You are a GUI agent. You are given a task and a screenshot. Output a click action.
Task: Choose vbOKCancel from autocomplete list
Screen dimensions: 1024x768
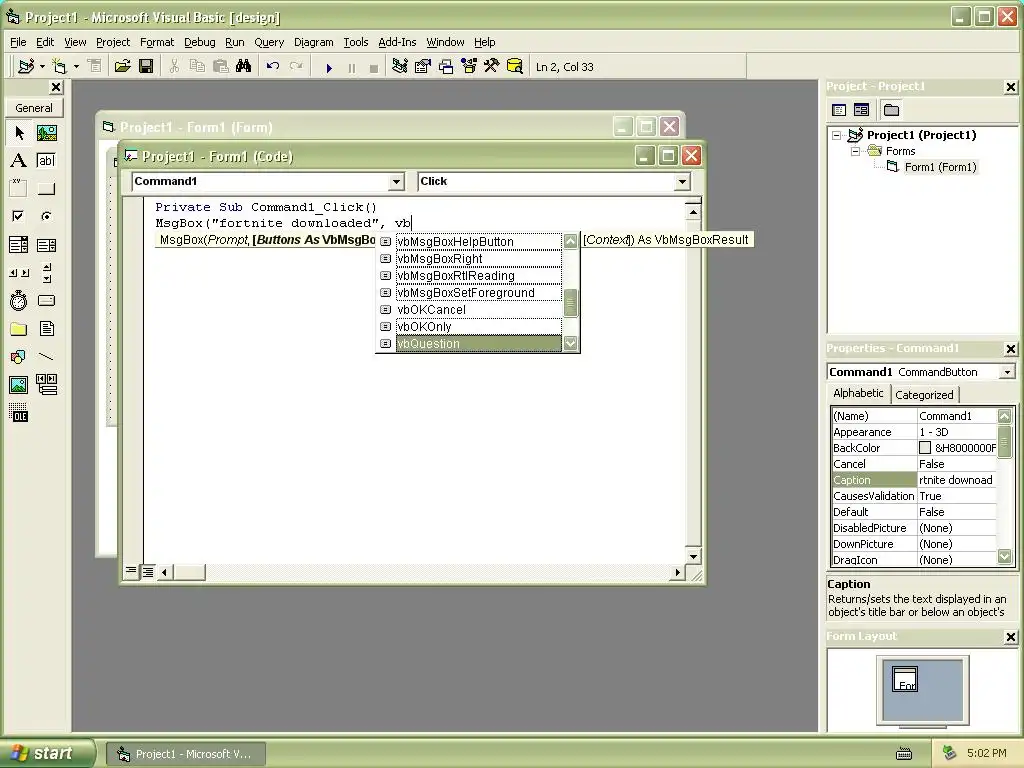(479, 310)
